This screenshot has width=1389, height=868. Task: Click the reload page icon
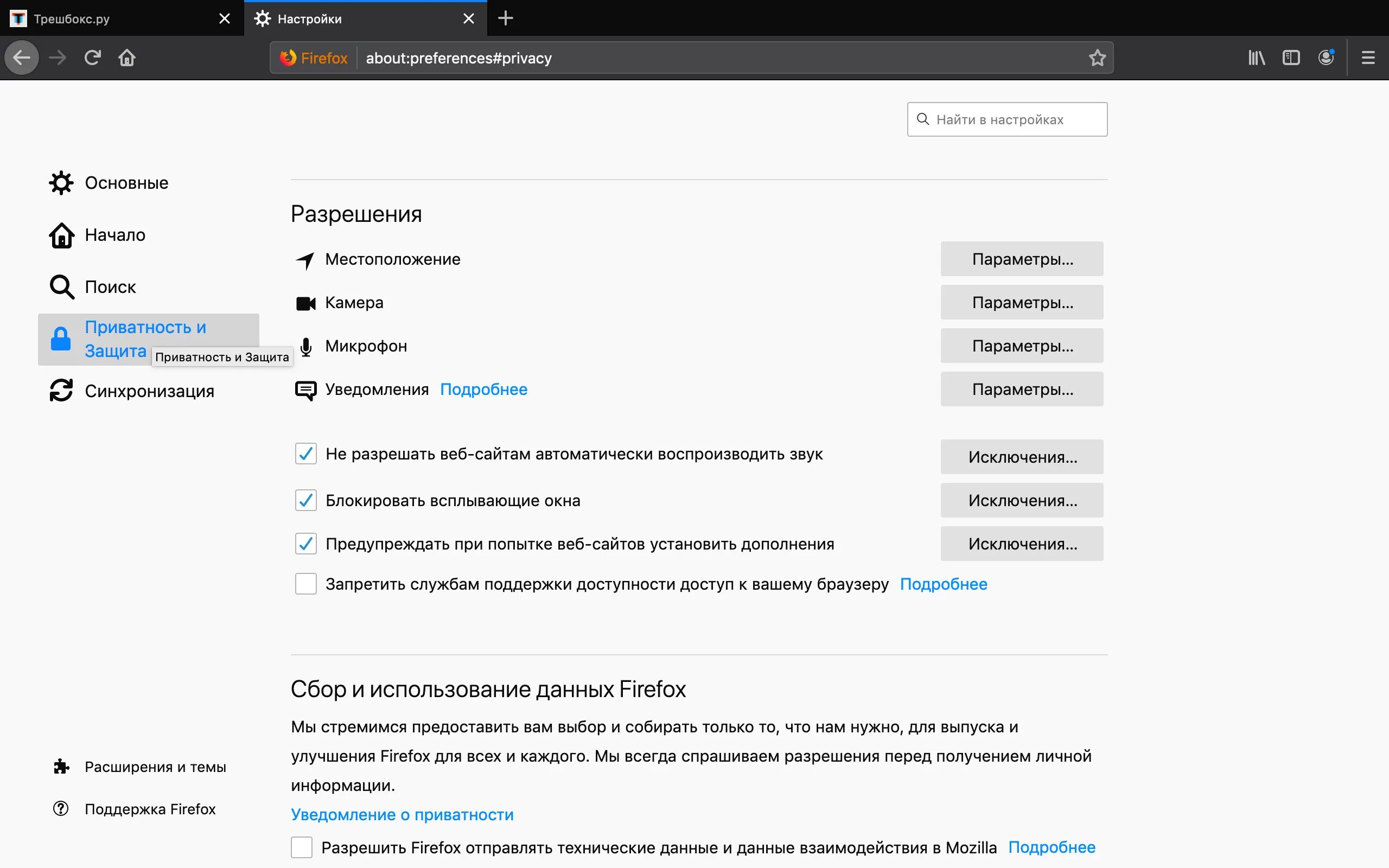[x=92, y=58]
